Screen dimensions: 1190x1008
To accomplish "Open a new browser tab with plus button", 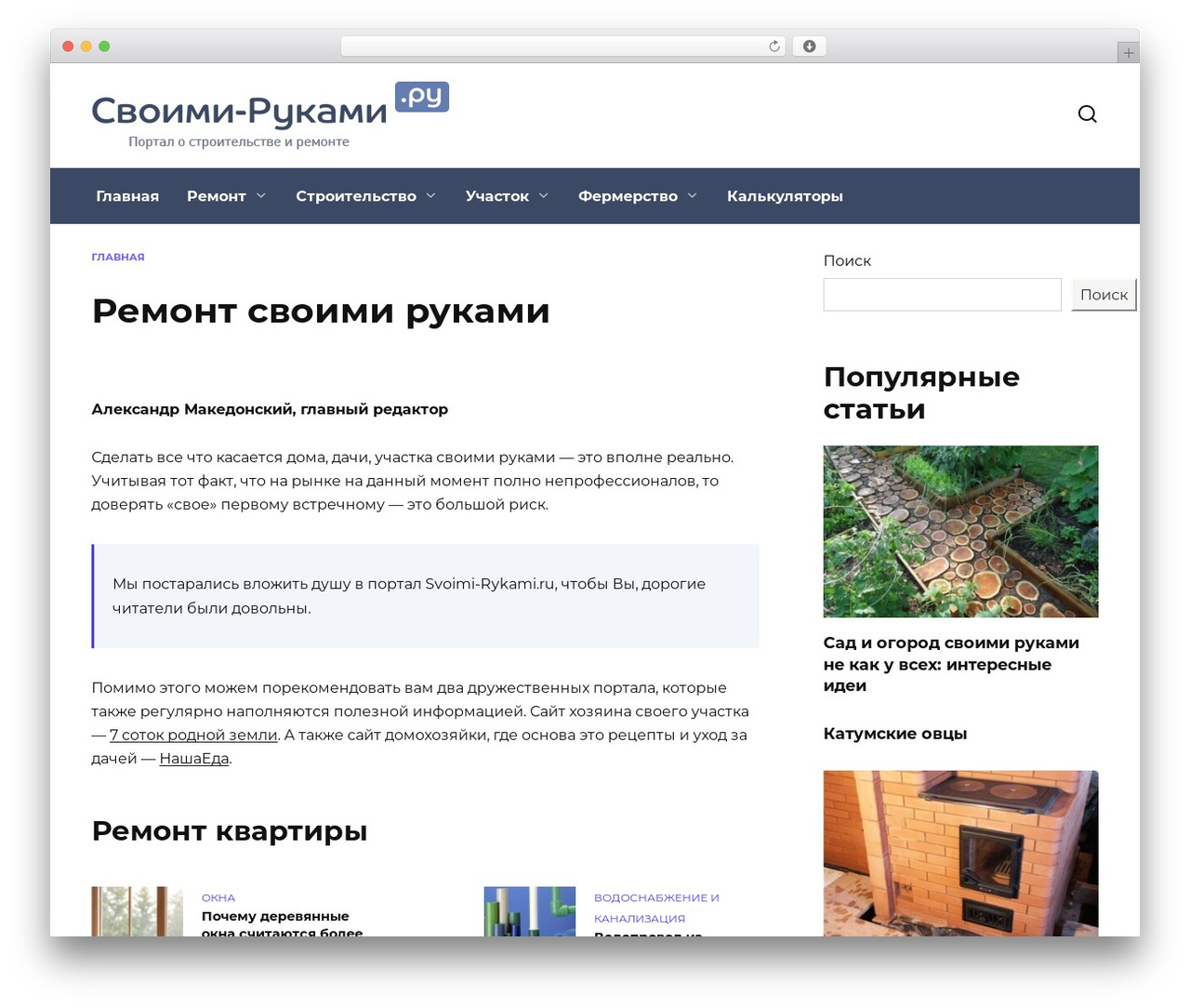I will point(1128,53).
